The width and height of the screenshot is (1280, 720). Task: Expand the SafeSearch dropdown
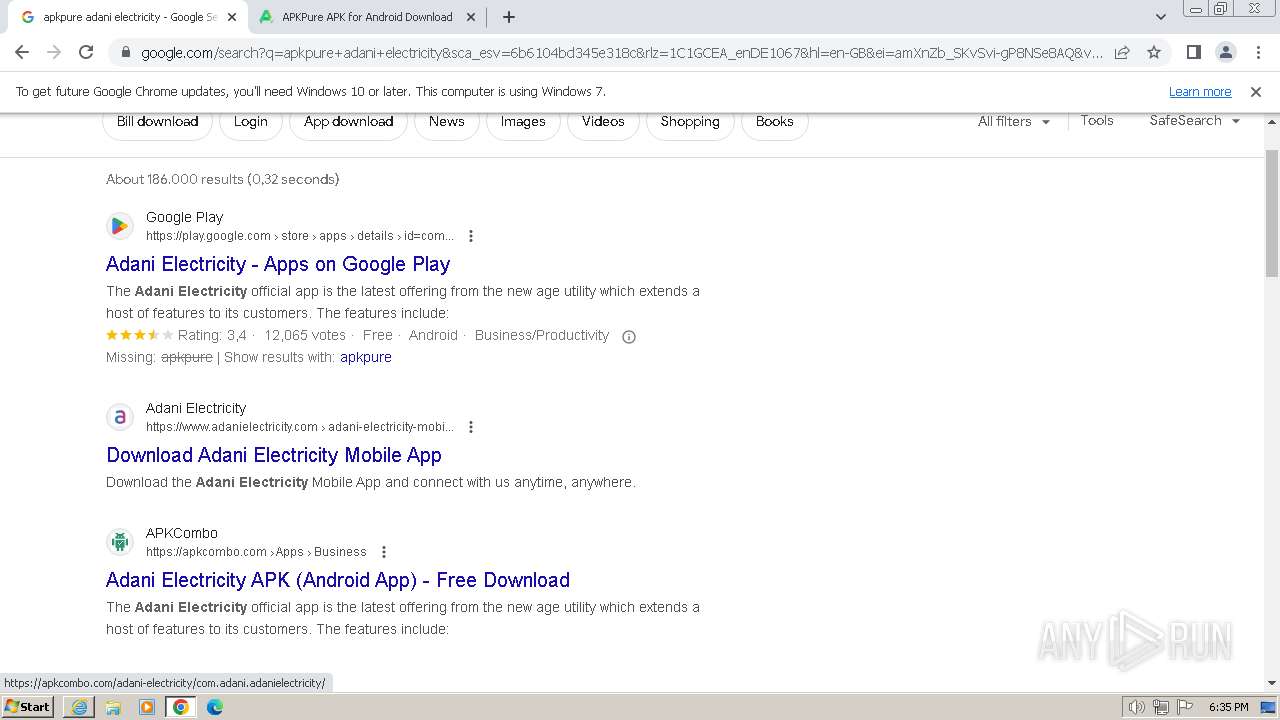pyautogui.click(x=1194, y=120)
